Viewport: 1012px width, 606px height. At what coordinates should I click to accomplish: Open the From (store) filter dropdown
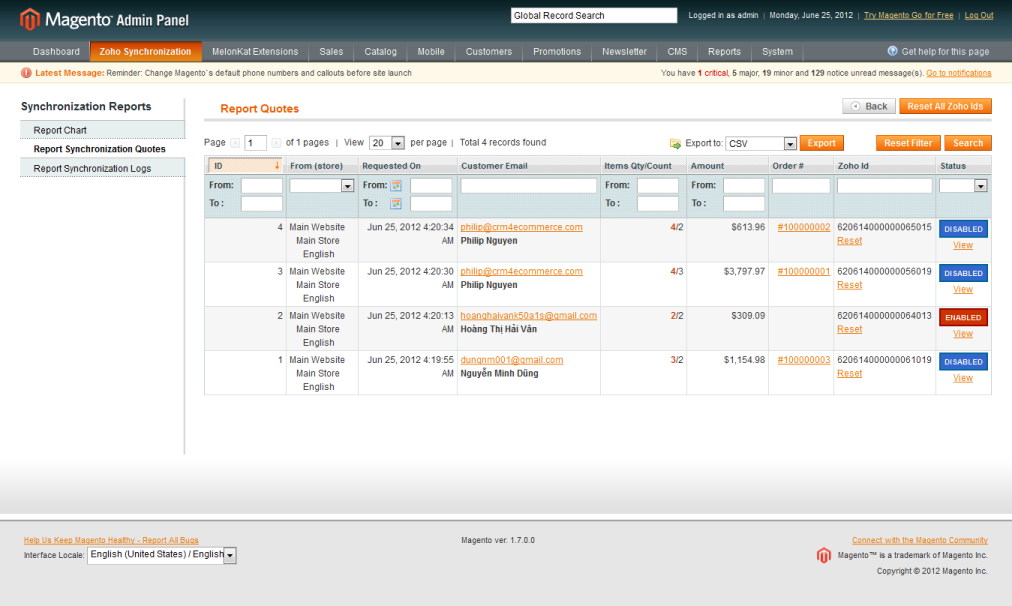click(x=321, y=186)
